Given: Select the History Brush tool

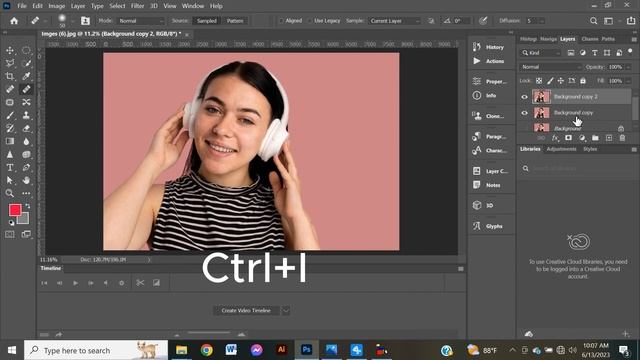Looking at the screenshot, I should click(10, 128).
